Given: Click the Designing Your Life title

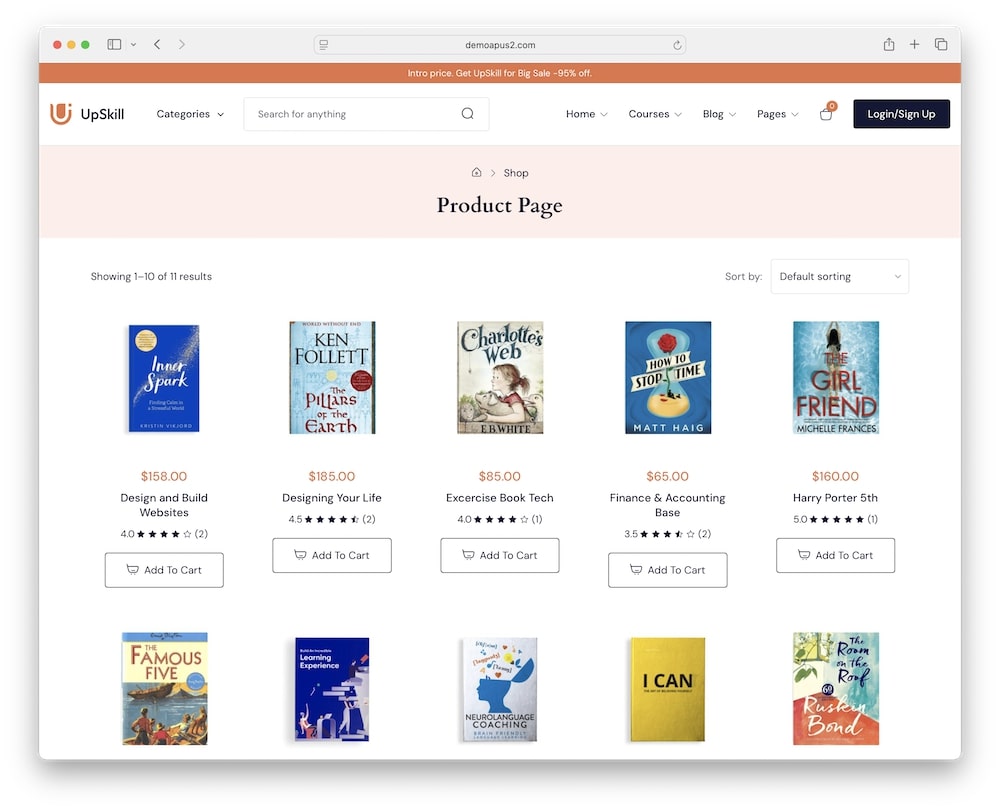Looking at the screenshot, I should [x=332, y=497].
